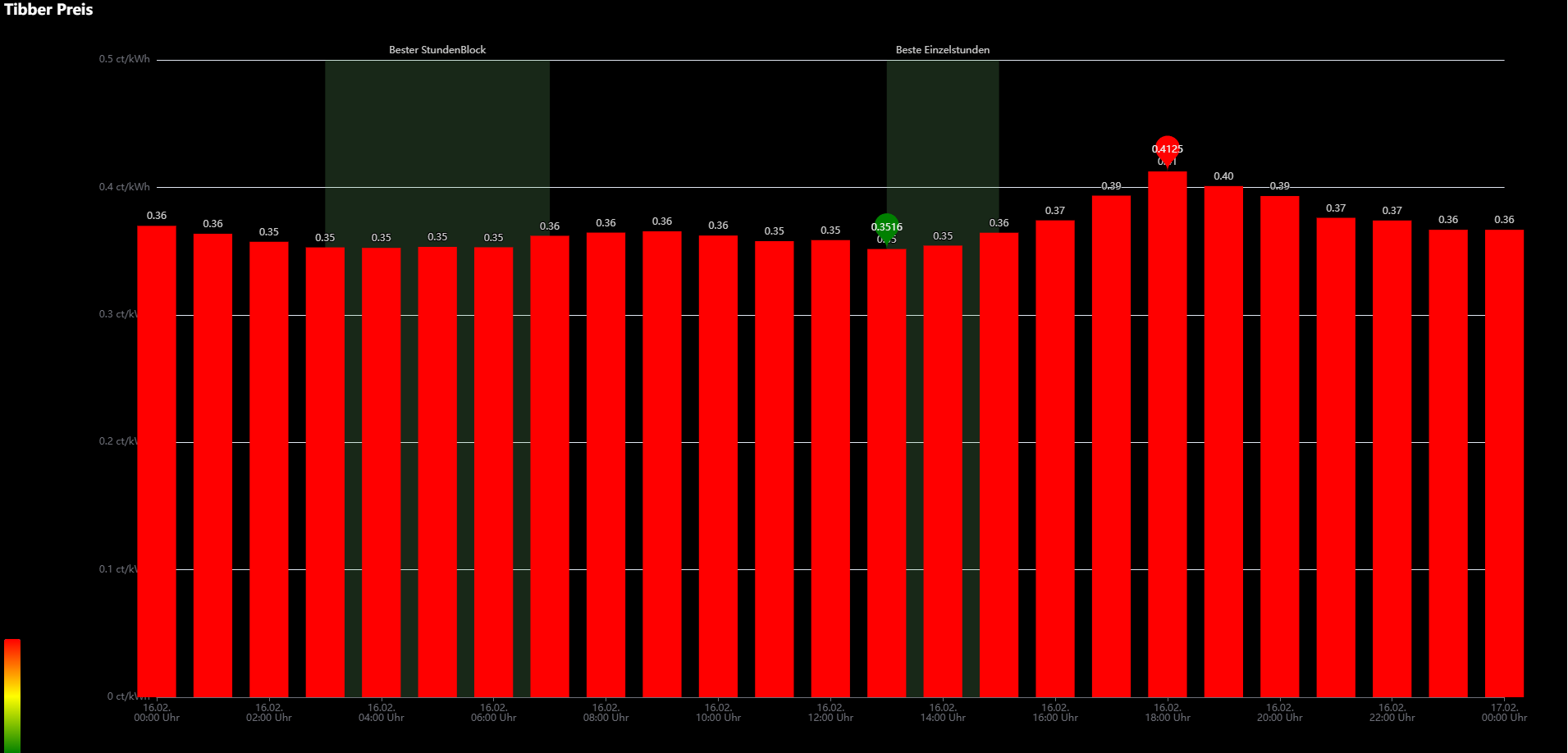
Task: Select the price bar at 14:00 Uhr
Action: (943, 472)
